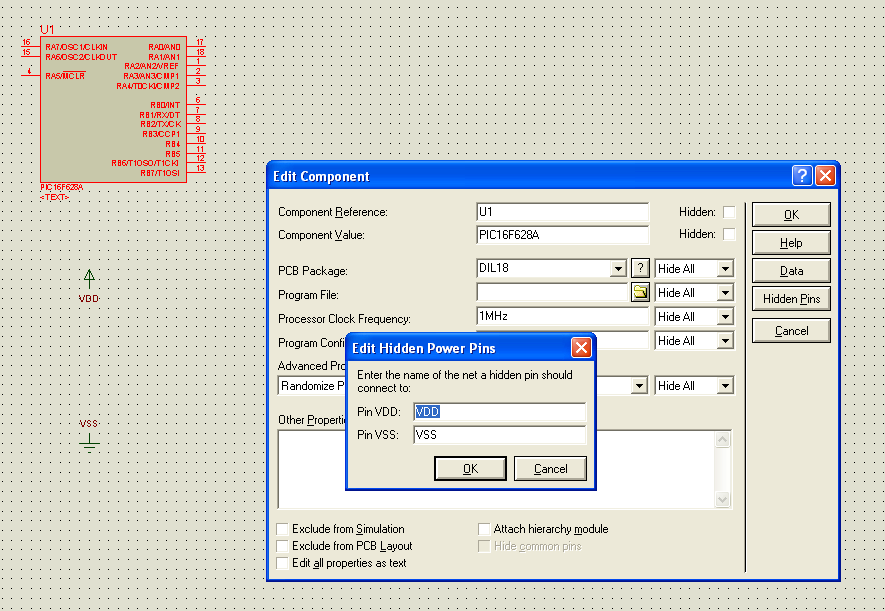
Task: Click pin label RA1/AN1 on the chip
Action: pyautogui.click(x=164, y=57)
